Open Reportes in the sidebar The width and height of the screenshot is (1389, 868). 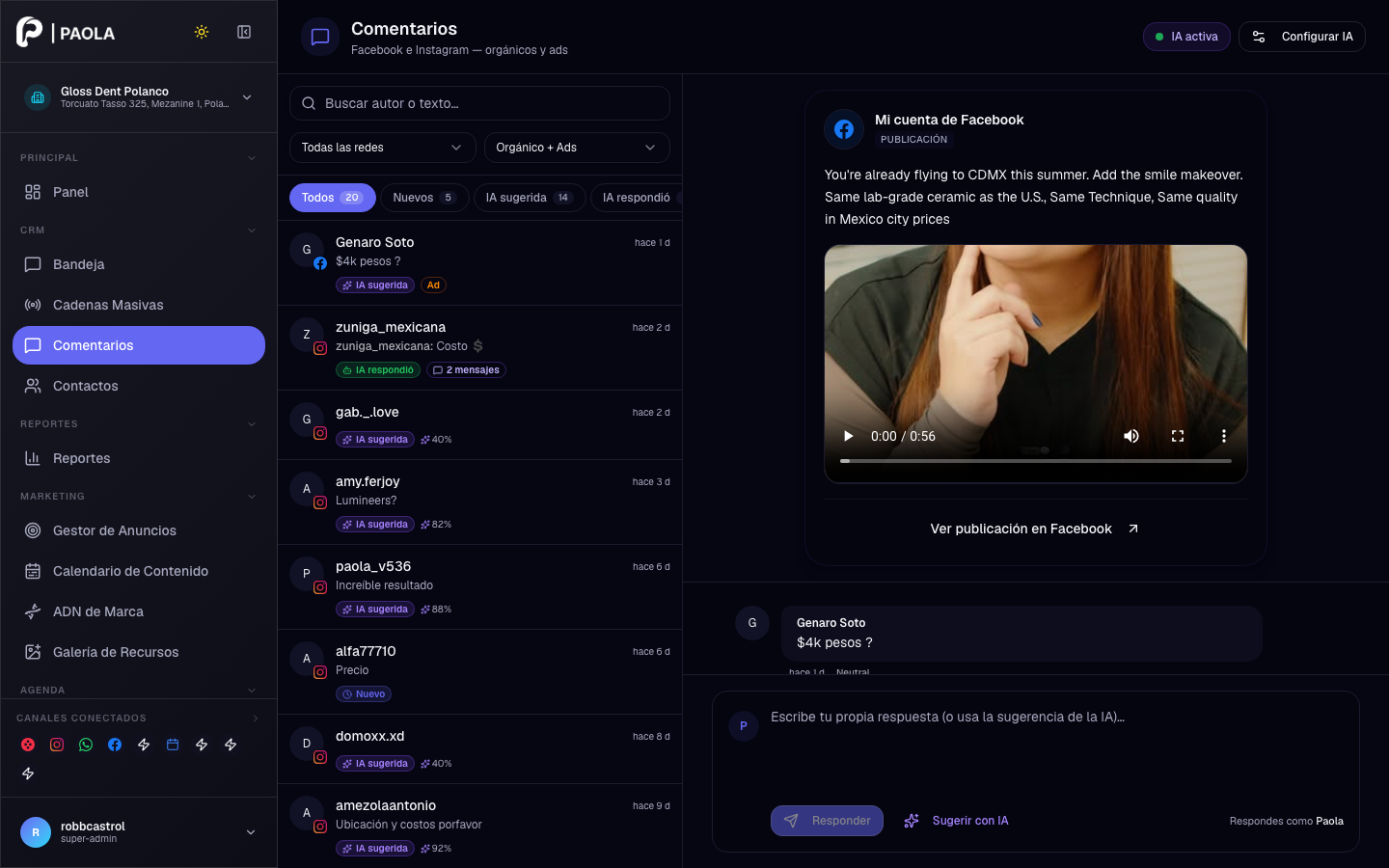139,458
